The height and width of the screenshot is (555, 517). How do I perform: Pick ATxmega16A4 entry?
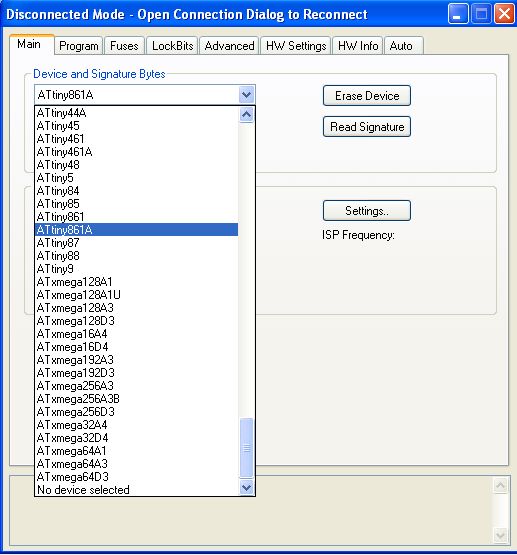pyautogui.click(x=137, y=334)
